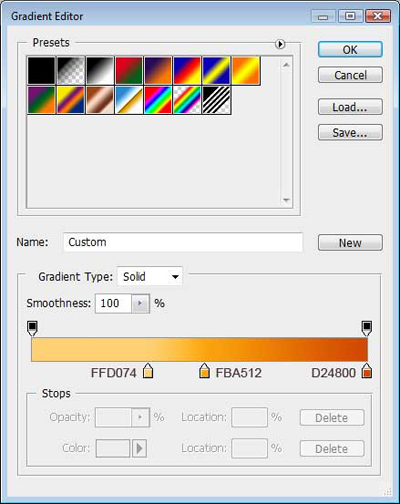The image size is (400, 504).
Task: Click the presets scrollbar down arrow
Action: click(x=286, y=200)
